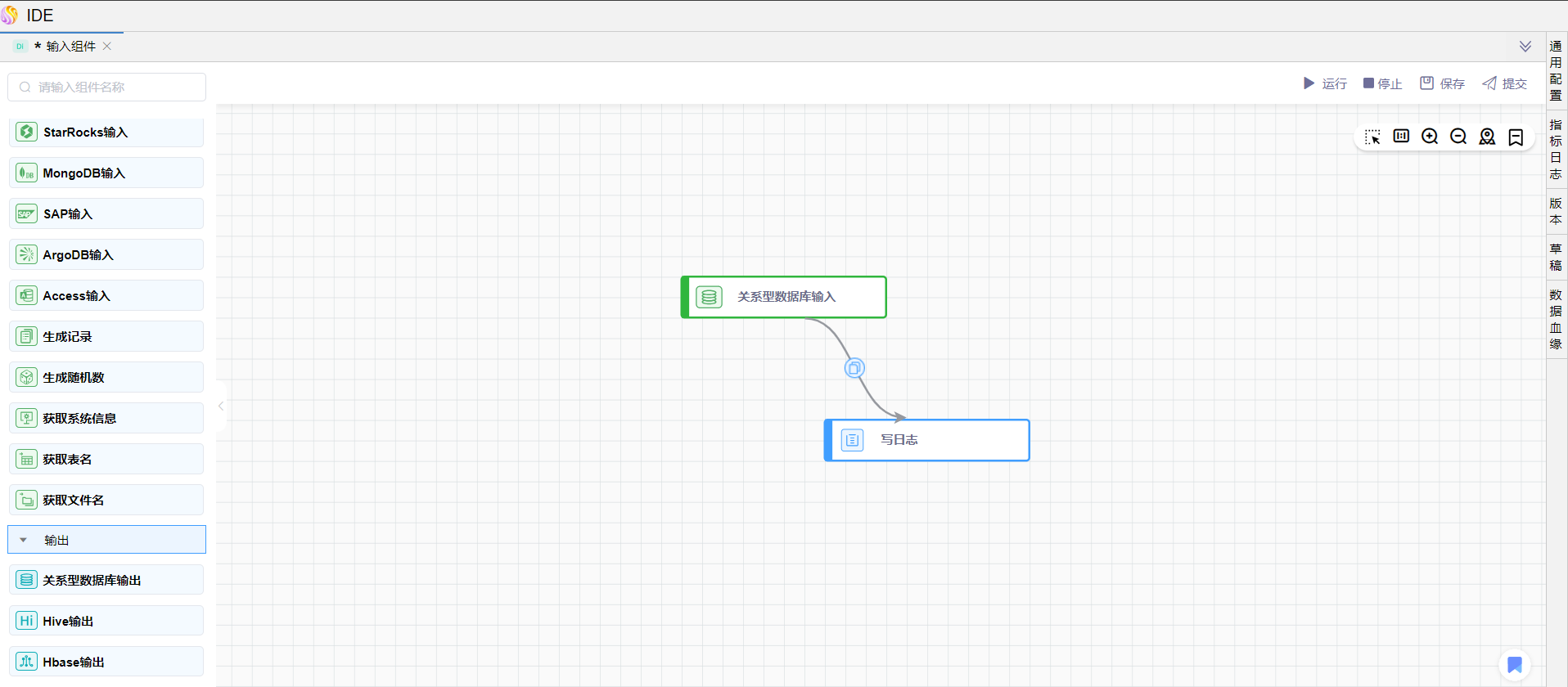Open the 数据血缘 side tab
This screenshot has height=687, width=1568.
(1556, 319)
